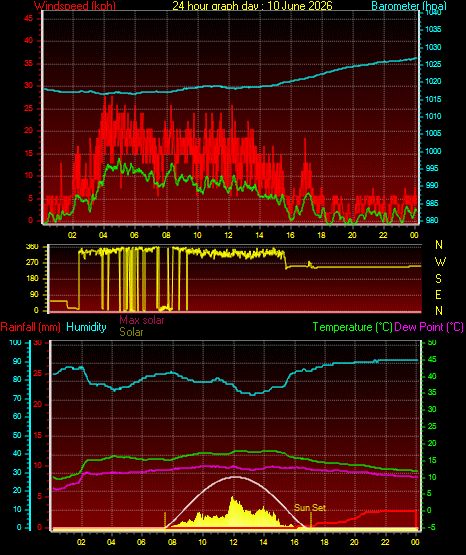Click the 'Barometer (hpa)' axis title

coord(409,6)
